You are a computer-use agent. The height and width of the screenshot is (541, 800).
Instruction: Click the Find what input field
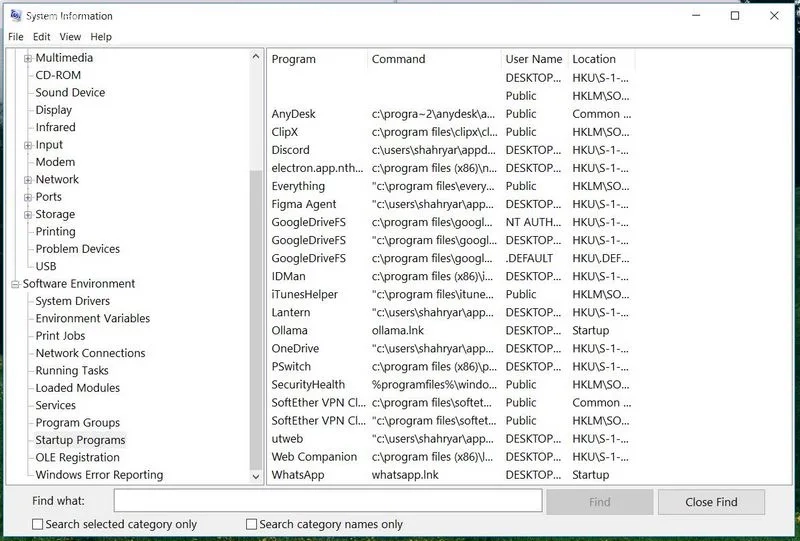(328, 501)
